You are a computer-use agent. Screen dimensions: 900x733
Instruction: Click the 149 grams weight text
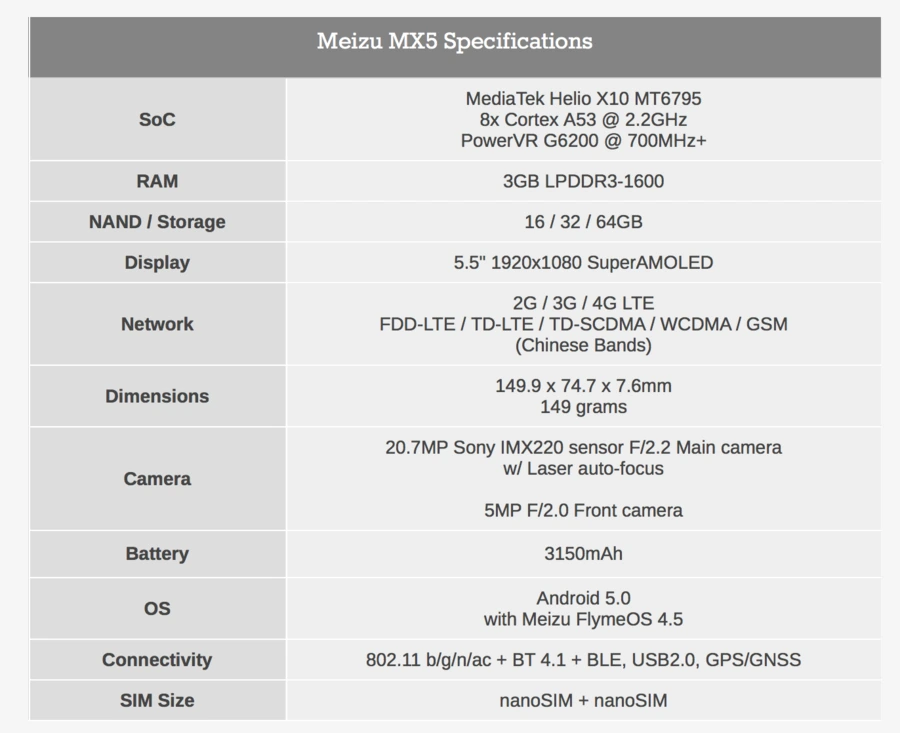coord(583,407)
